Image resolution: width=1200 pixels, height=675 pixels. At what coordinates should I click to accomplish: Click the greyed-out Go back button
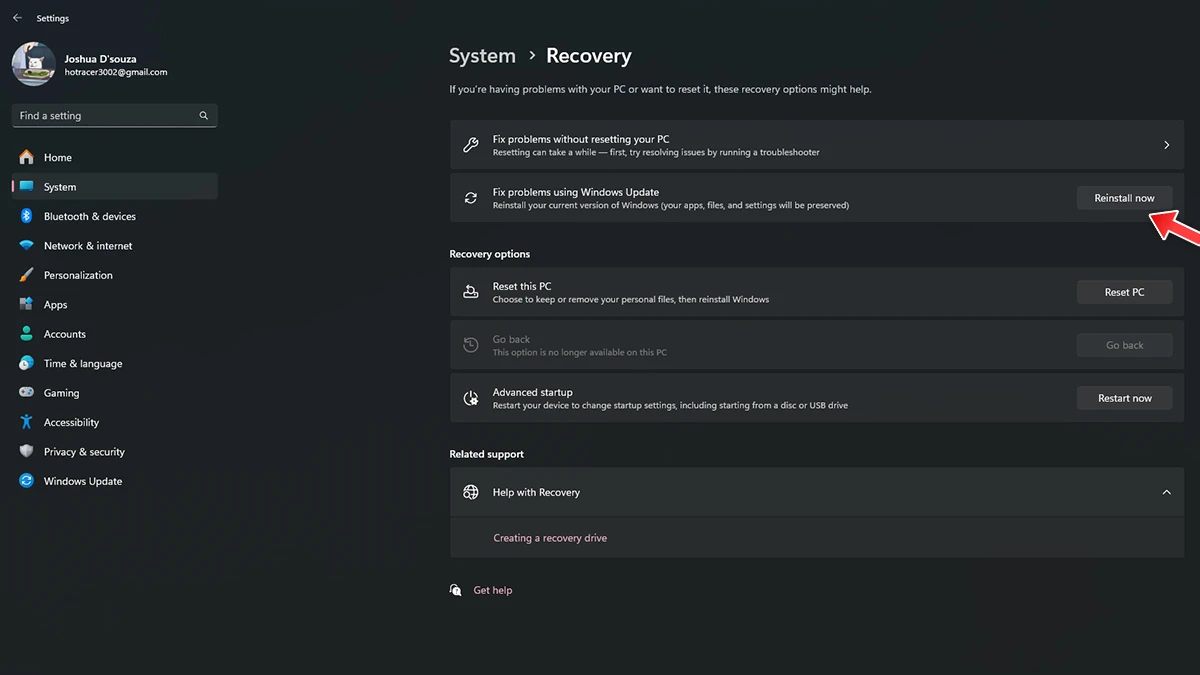click(x=1124, y=345)
